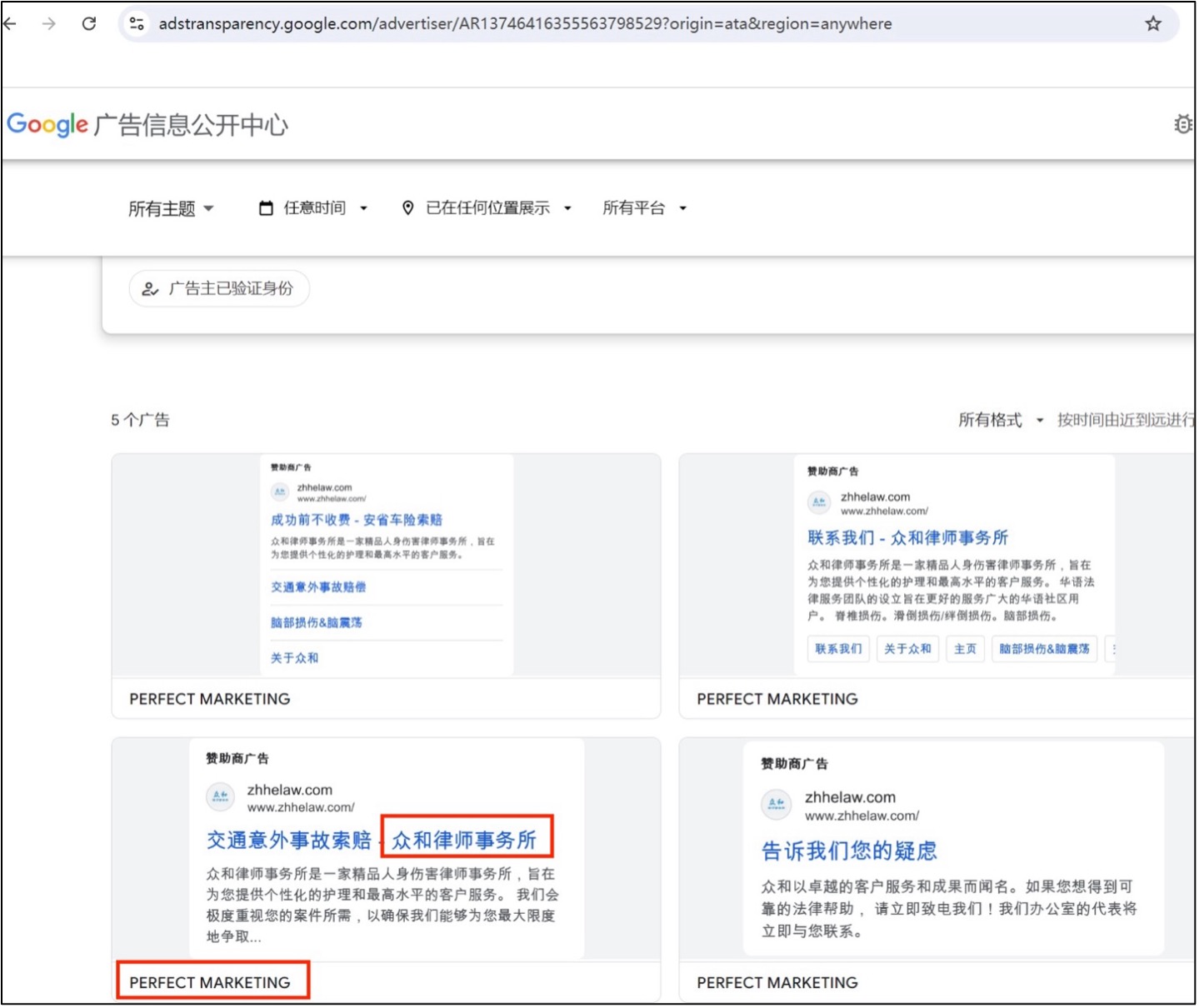The width and height of the screenshot is (1199, 1008).
Task: Click the 关于众和 sitelink button in the 联系我们 ad
Action: [x=907, y=649]
